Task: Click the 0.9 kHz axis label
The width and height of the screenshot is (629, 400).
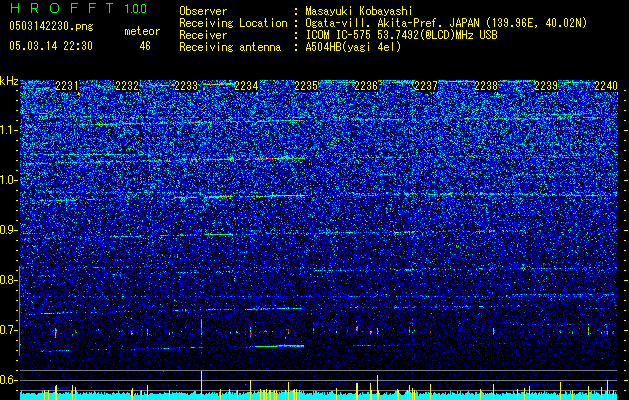Action: pos(8,230)
